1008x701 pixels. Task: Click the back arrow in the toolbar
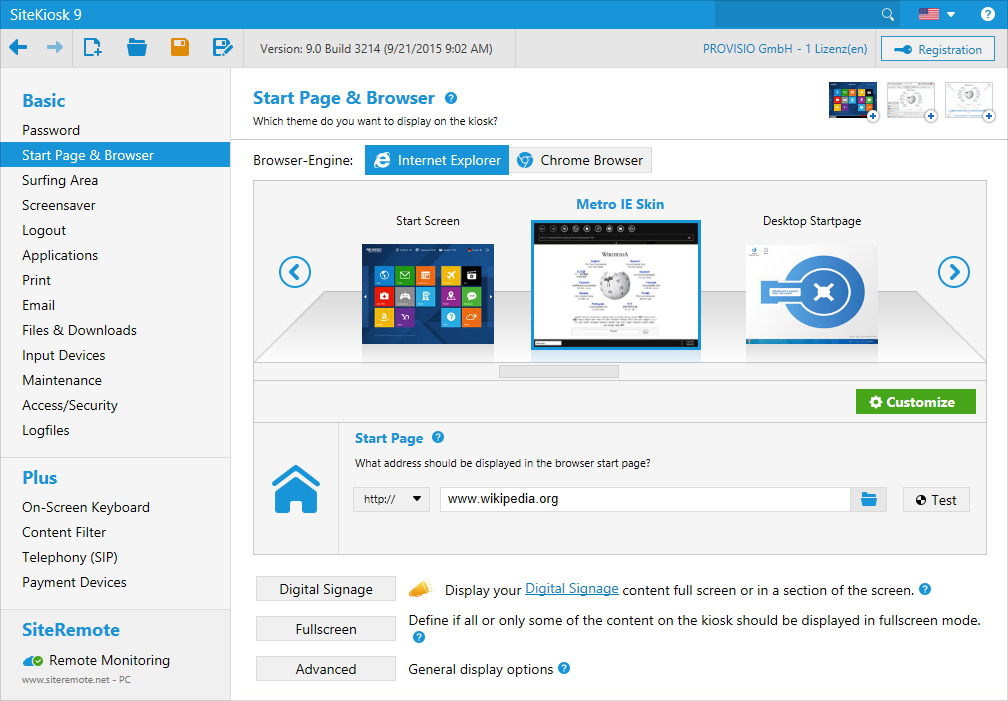18,47
